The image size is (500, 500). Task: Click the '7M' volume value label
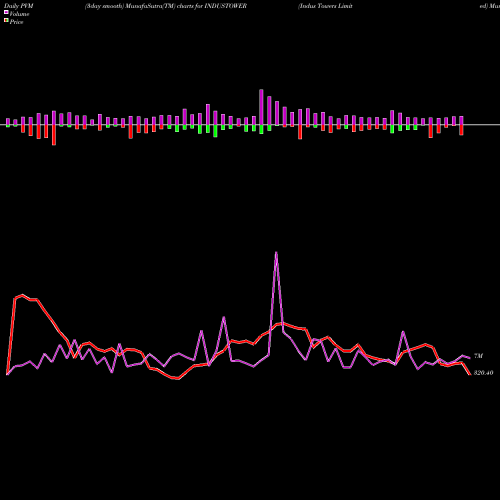[478, 356]
